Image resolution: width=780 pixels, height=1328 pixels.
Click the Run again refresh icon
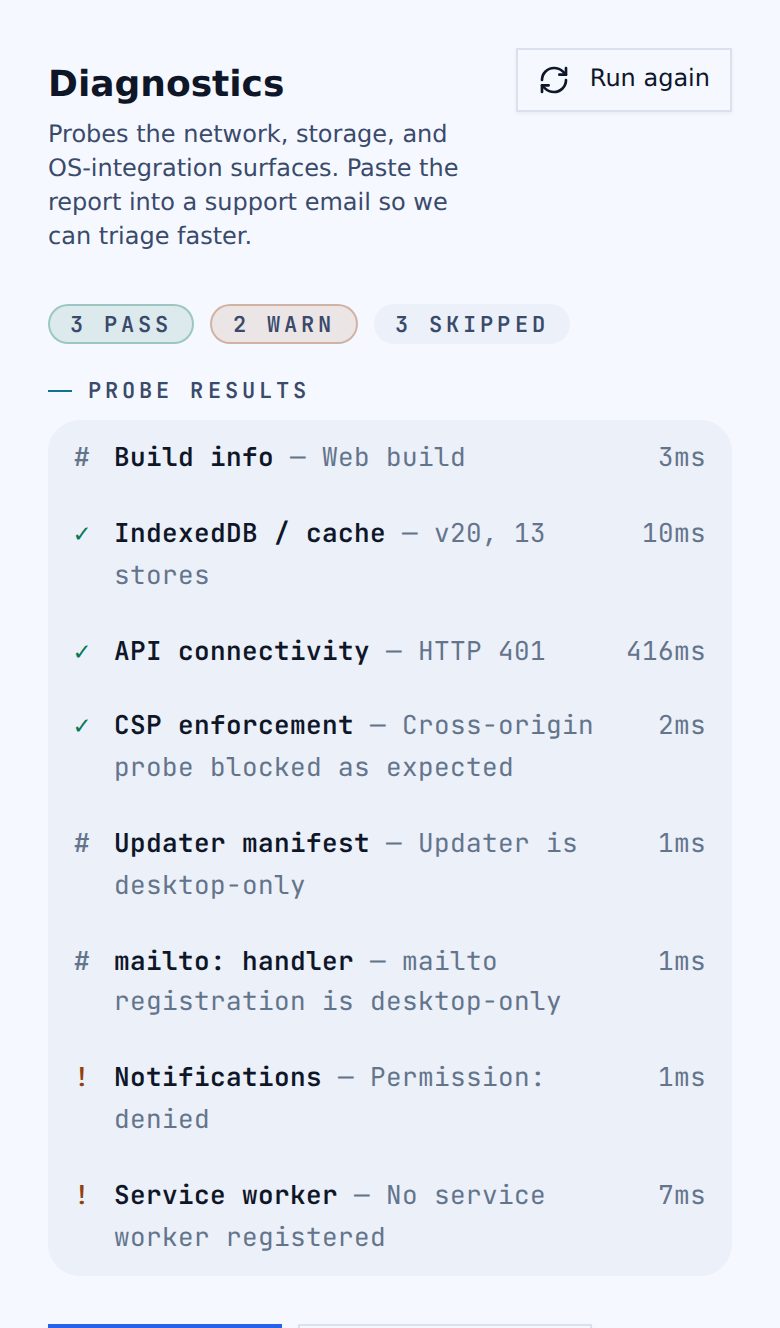click(x=554, y=80)
